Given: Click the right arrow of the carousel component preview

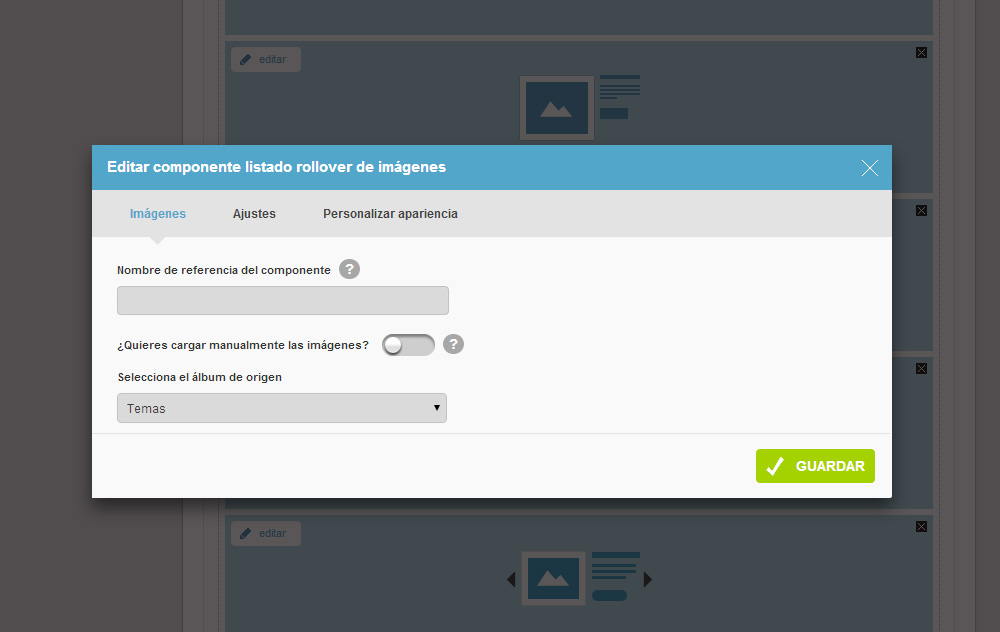Looking at the screenshot, I should coord(648,579).
